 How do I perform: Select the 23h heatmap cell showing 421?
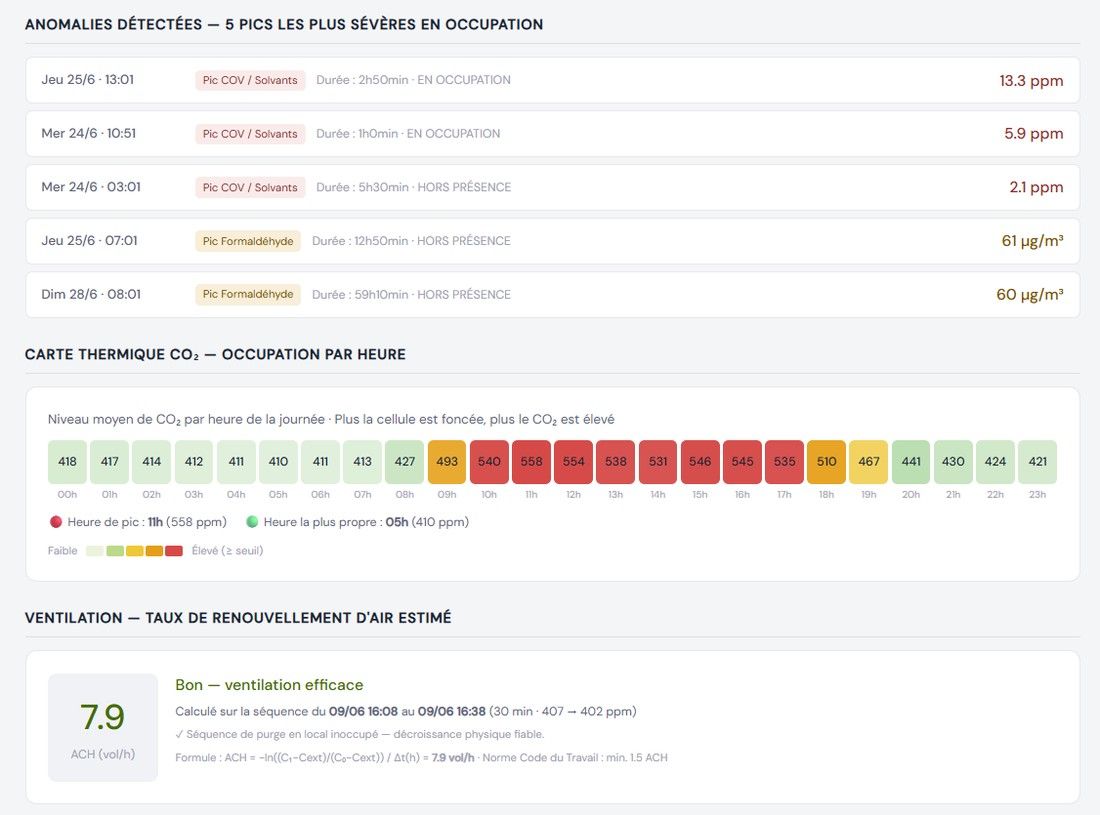point(1038,462)
